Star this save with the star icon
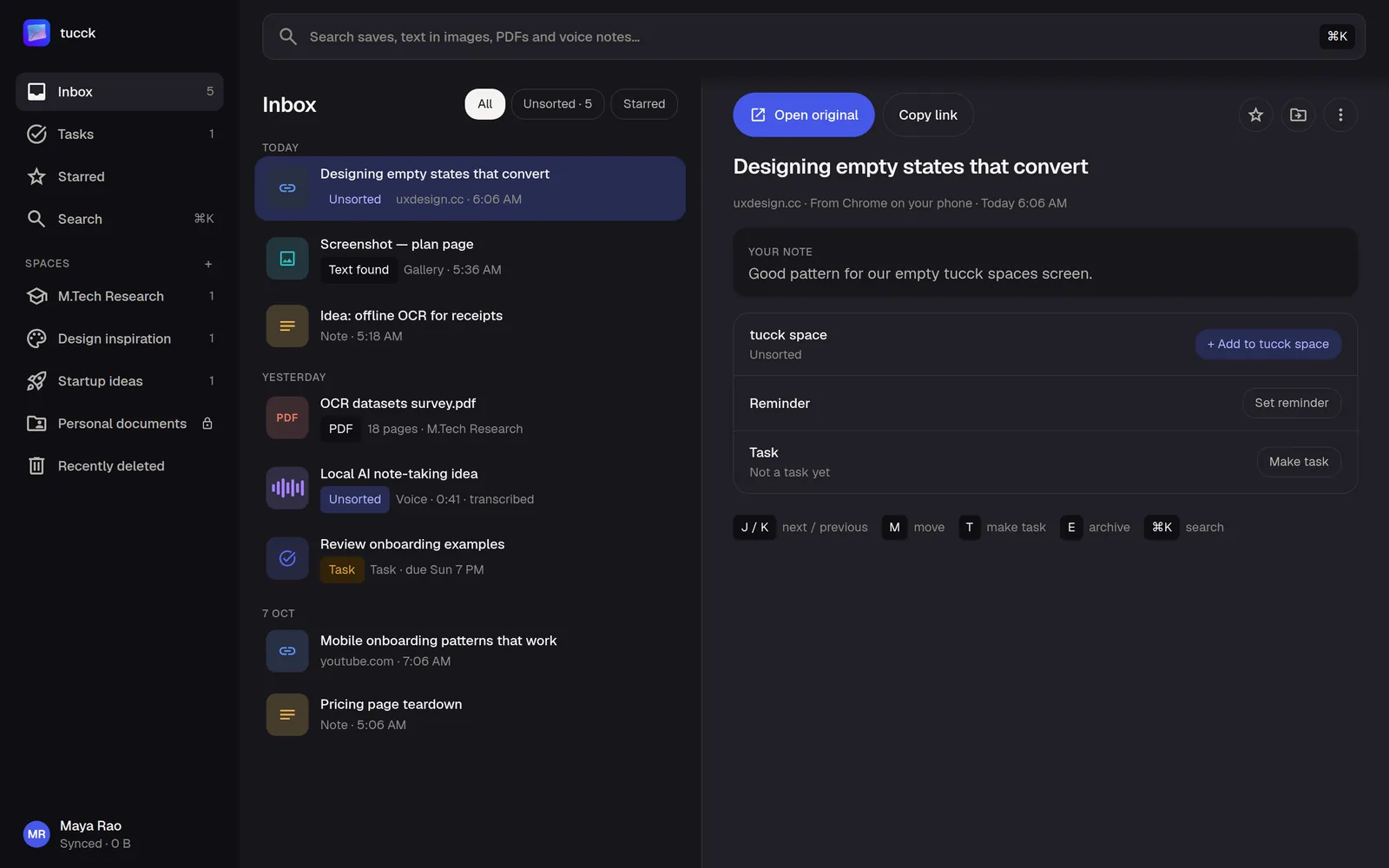1389x868 pixels. (1255, 115)
